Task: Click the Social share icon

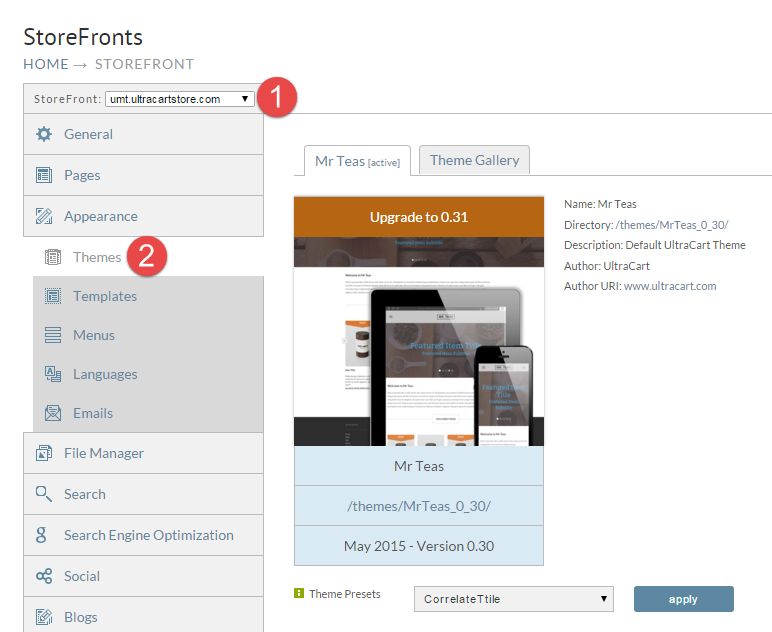Action: pos(44,576)
